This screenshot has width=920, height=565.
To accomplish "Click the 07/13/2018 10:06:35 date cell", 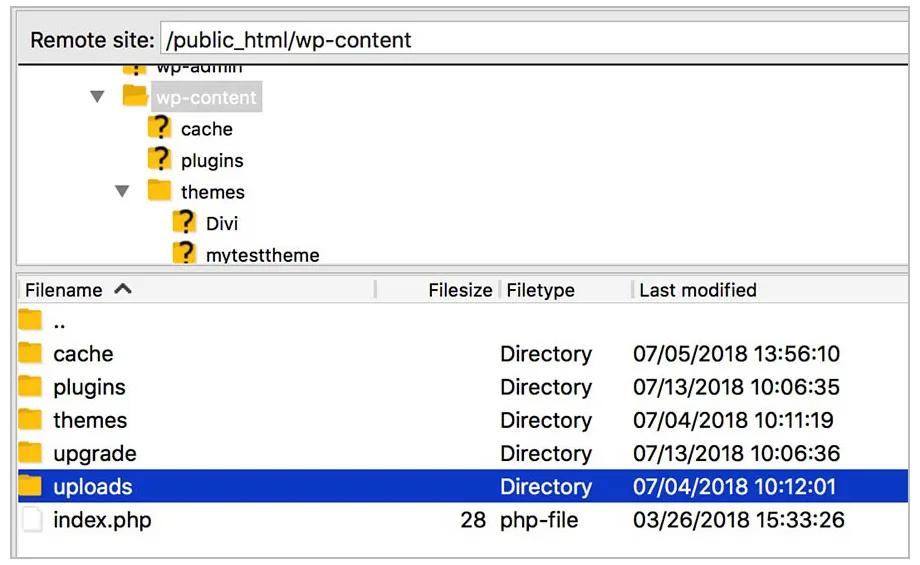I will (736, 387).
